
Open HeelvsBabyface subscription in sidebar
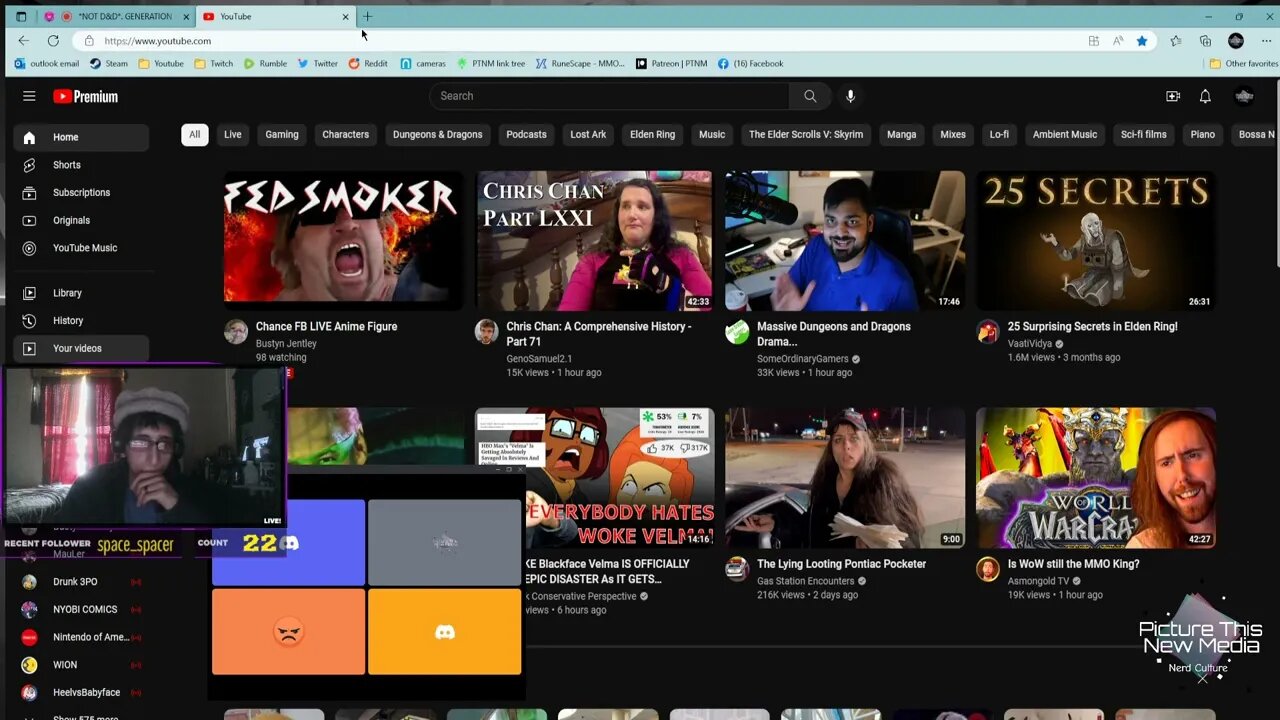[86, 693]
